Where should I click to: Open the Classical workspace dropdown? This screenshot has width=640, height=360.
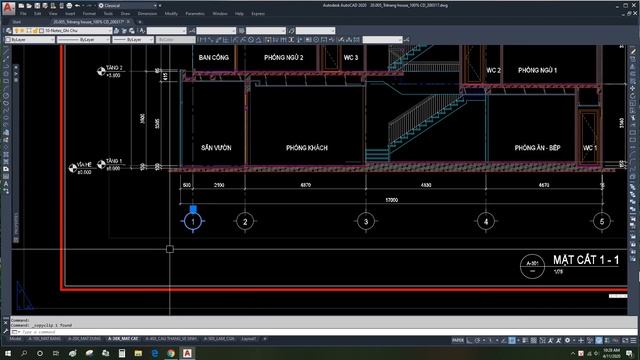pyautogui.click(x=127, y=6)
